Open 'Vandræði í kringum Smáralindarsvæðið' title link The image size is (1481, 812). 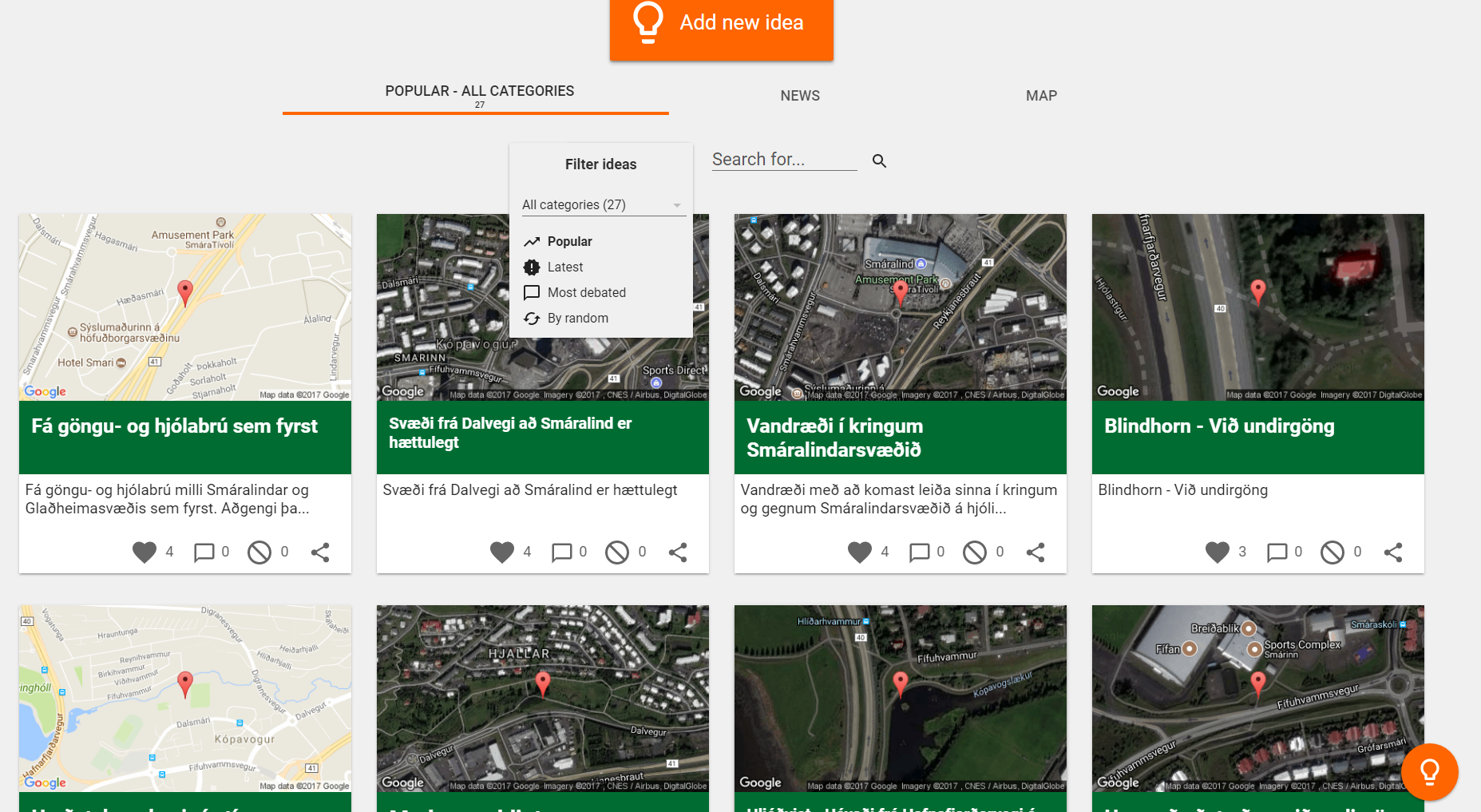(834, 438)
